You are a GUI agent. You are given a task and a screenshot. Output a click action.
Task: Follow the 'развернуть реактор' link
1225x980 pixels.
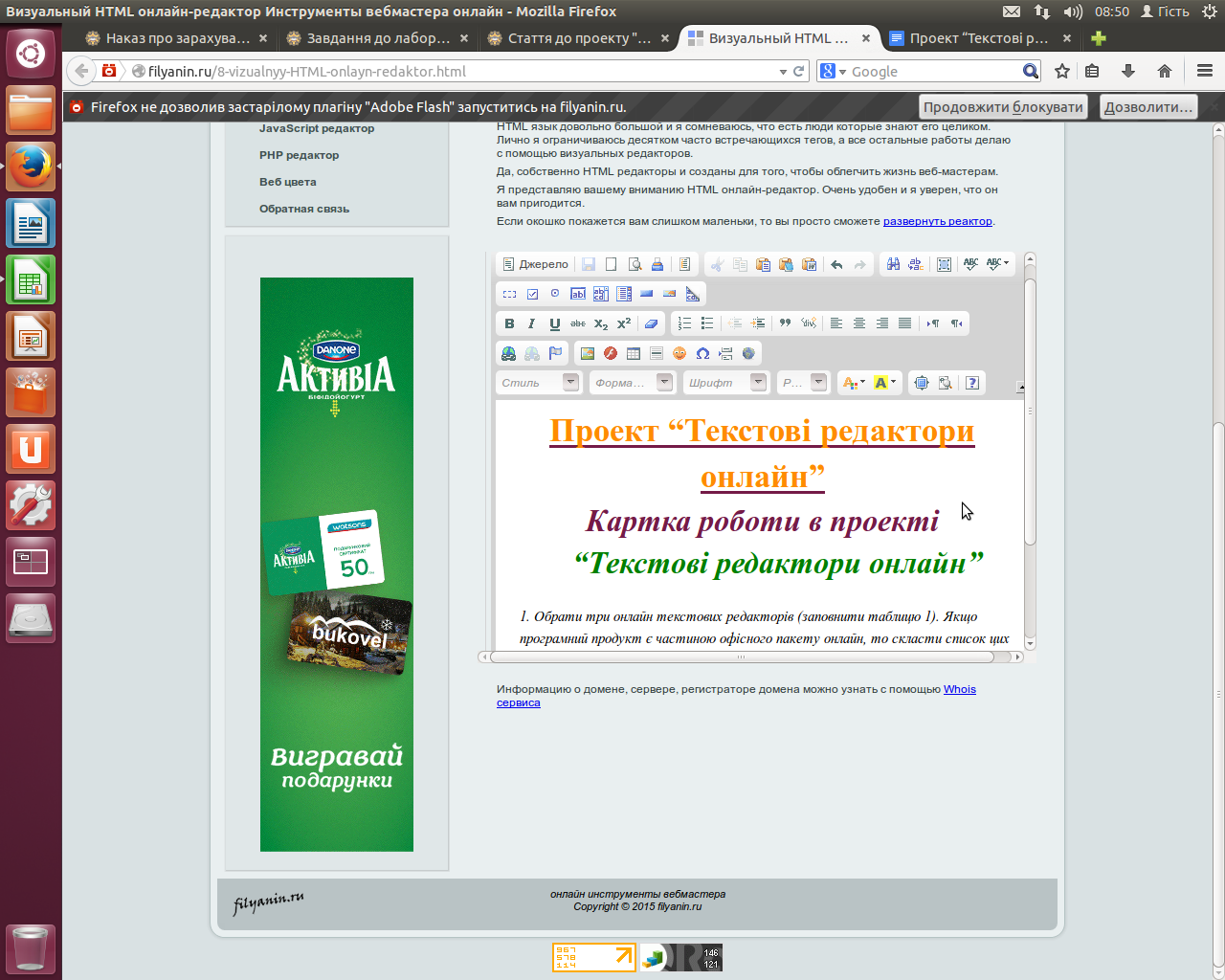click(x=938, y=221)
